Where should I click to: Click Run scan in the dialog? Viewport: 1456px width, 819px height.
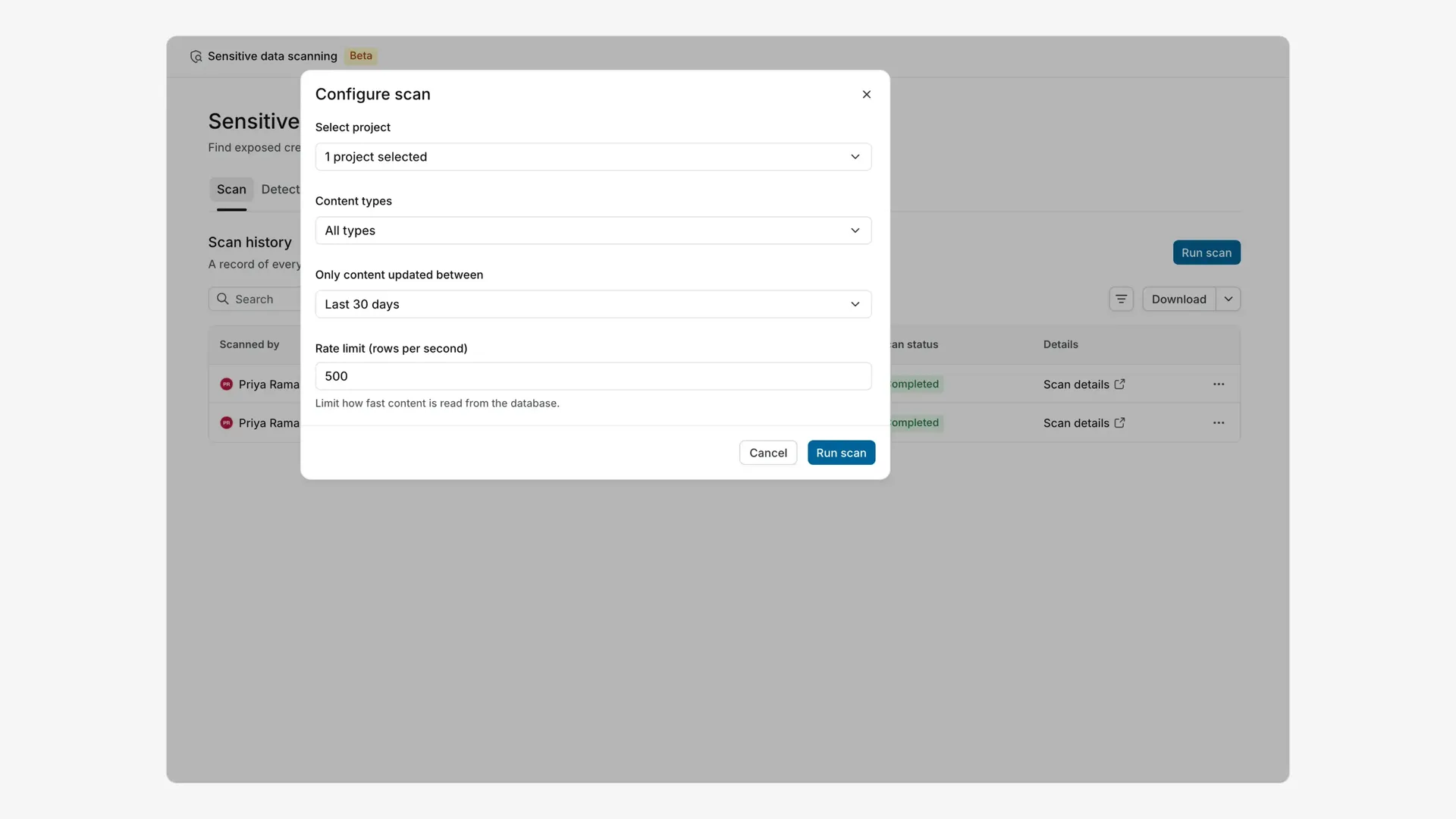click(841, 453)
